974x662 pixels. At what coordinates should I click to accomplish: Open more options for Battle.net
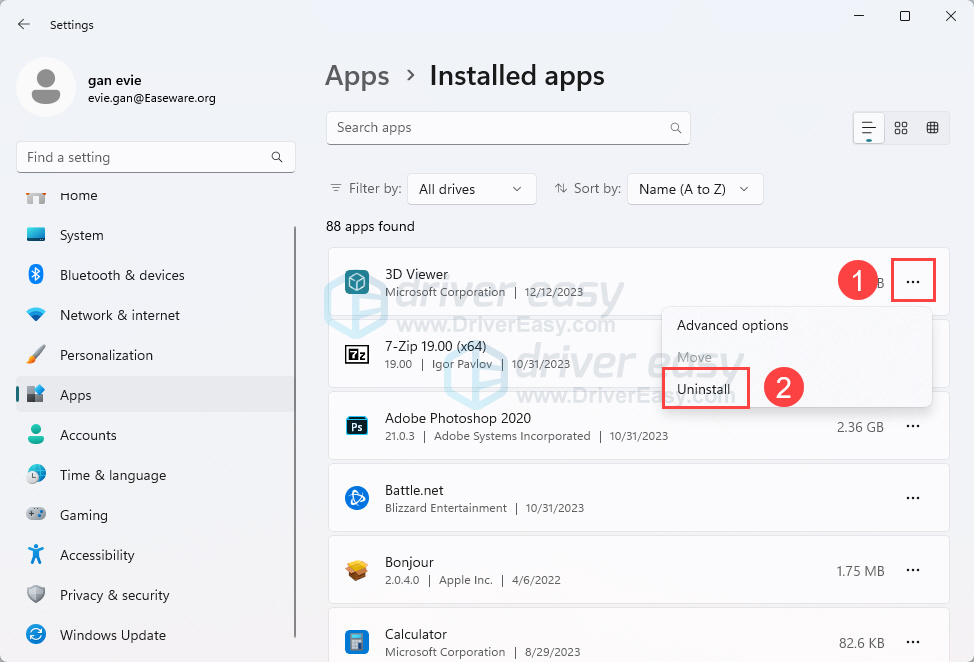(913, 498)
